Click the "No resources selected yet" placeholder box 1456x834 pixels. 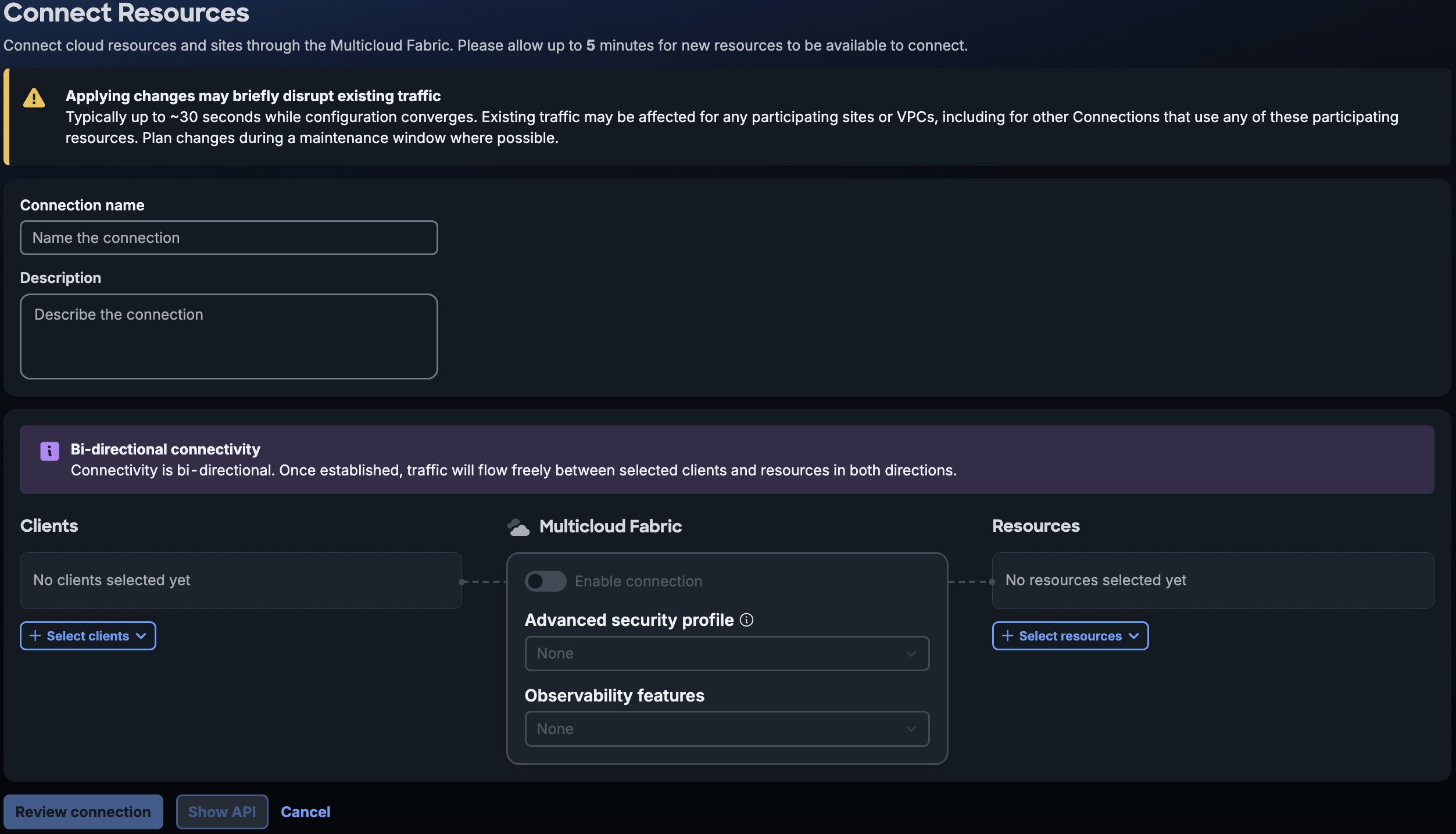coord(1213,580)
